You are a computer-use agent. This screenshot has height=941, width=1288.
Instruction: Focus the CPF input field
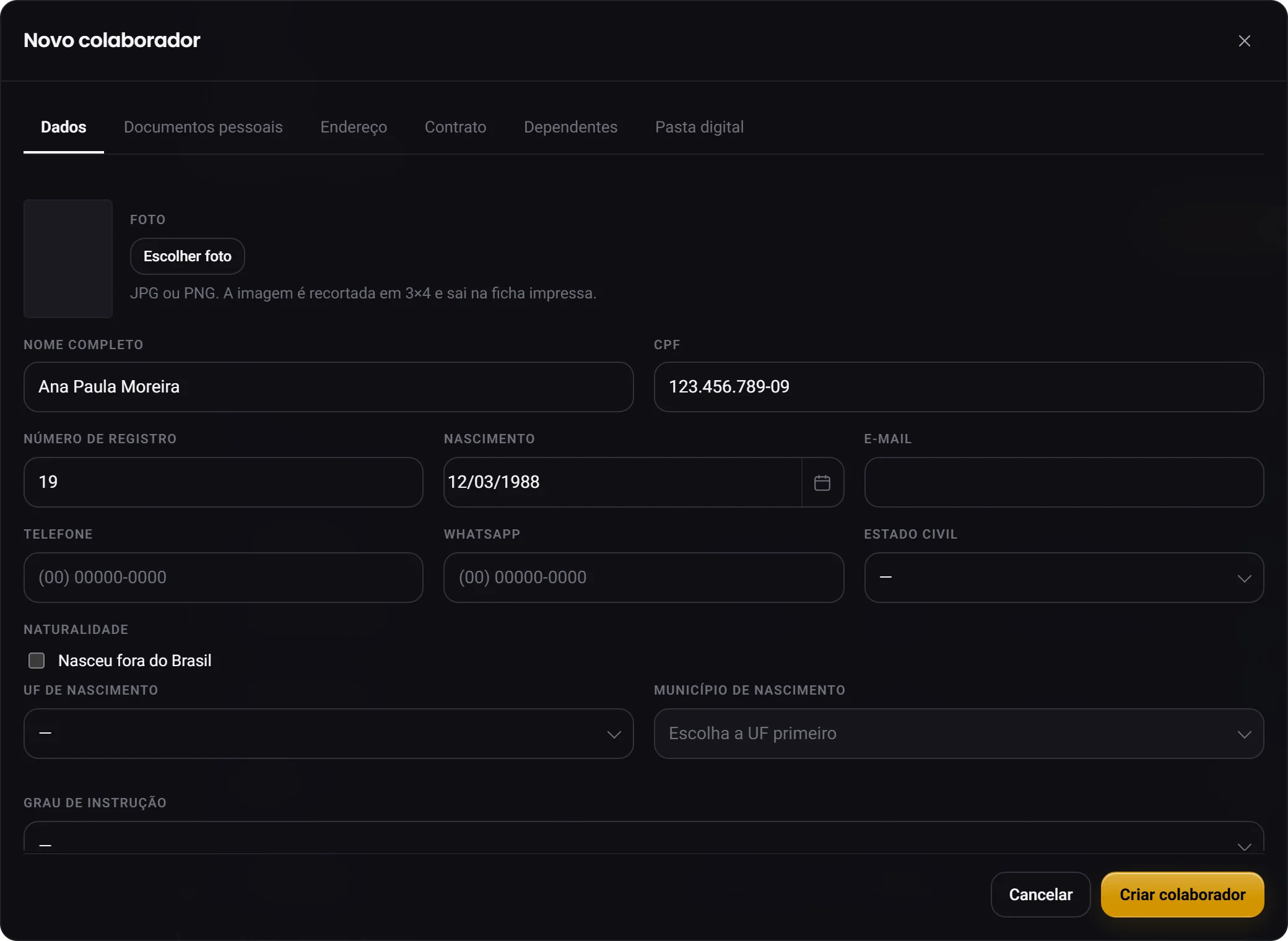(x=959, y=387)
